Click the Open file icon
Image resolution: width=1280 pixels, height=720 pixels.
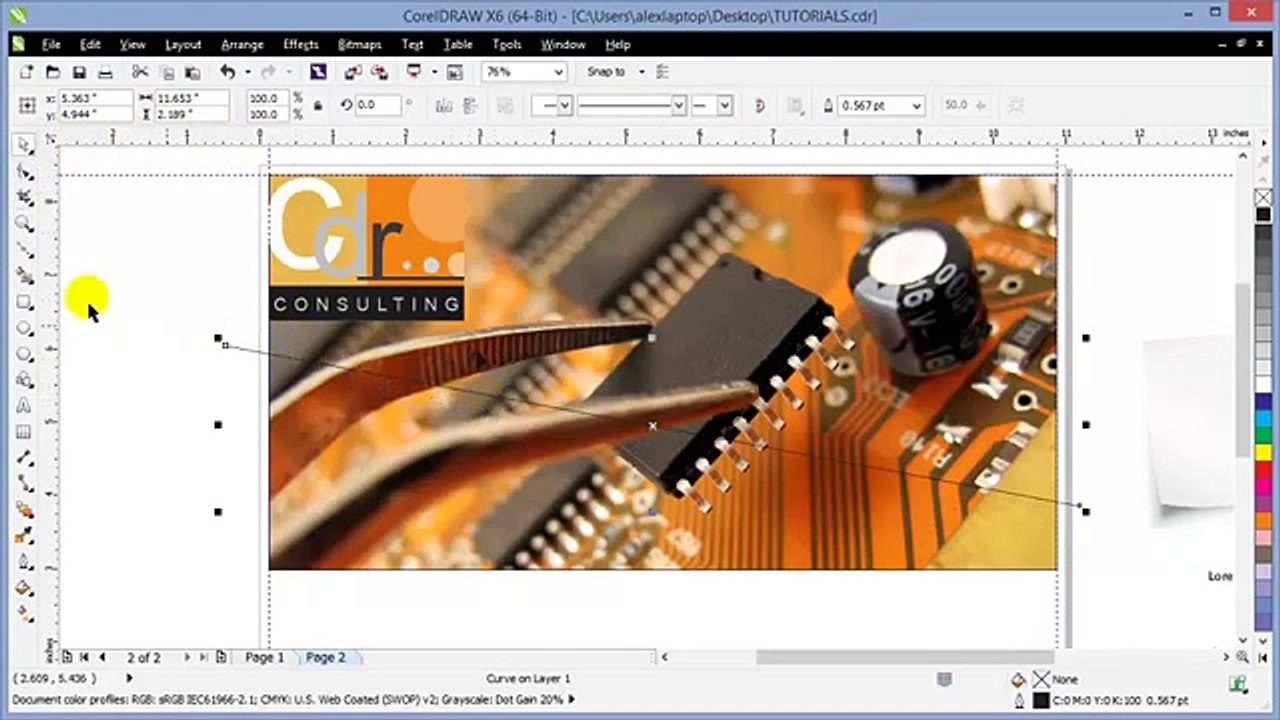(x=53, y=72)
